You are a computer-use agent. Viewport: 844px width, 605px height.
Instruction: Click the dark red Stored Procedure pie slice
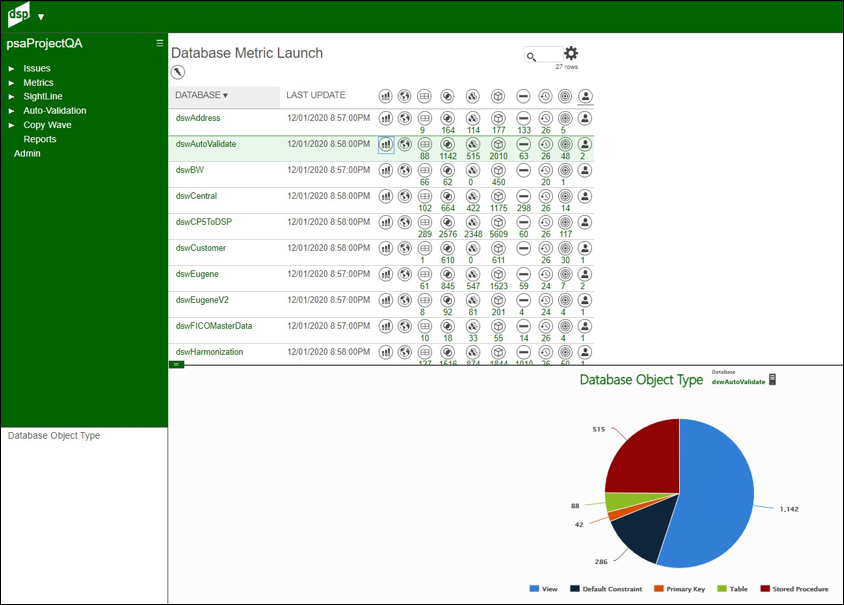(x=649, y=463)
